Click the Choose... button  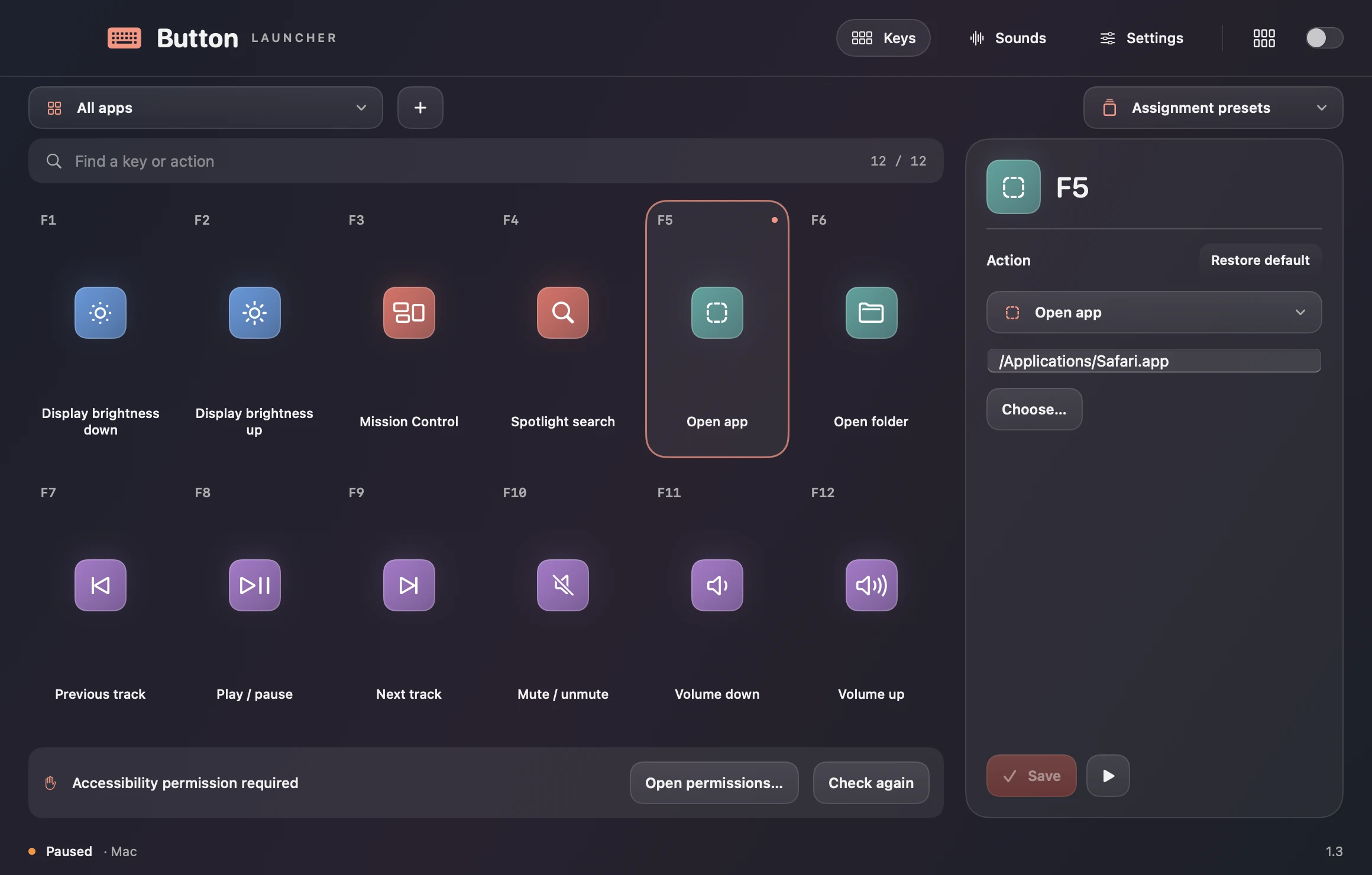(x=1034, y=409)
